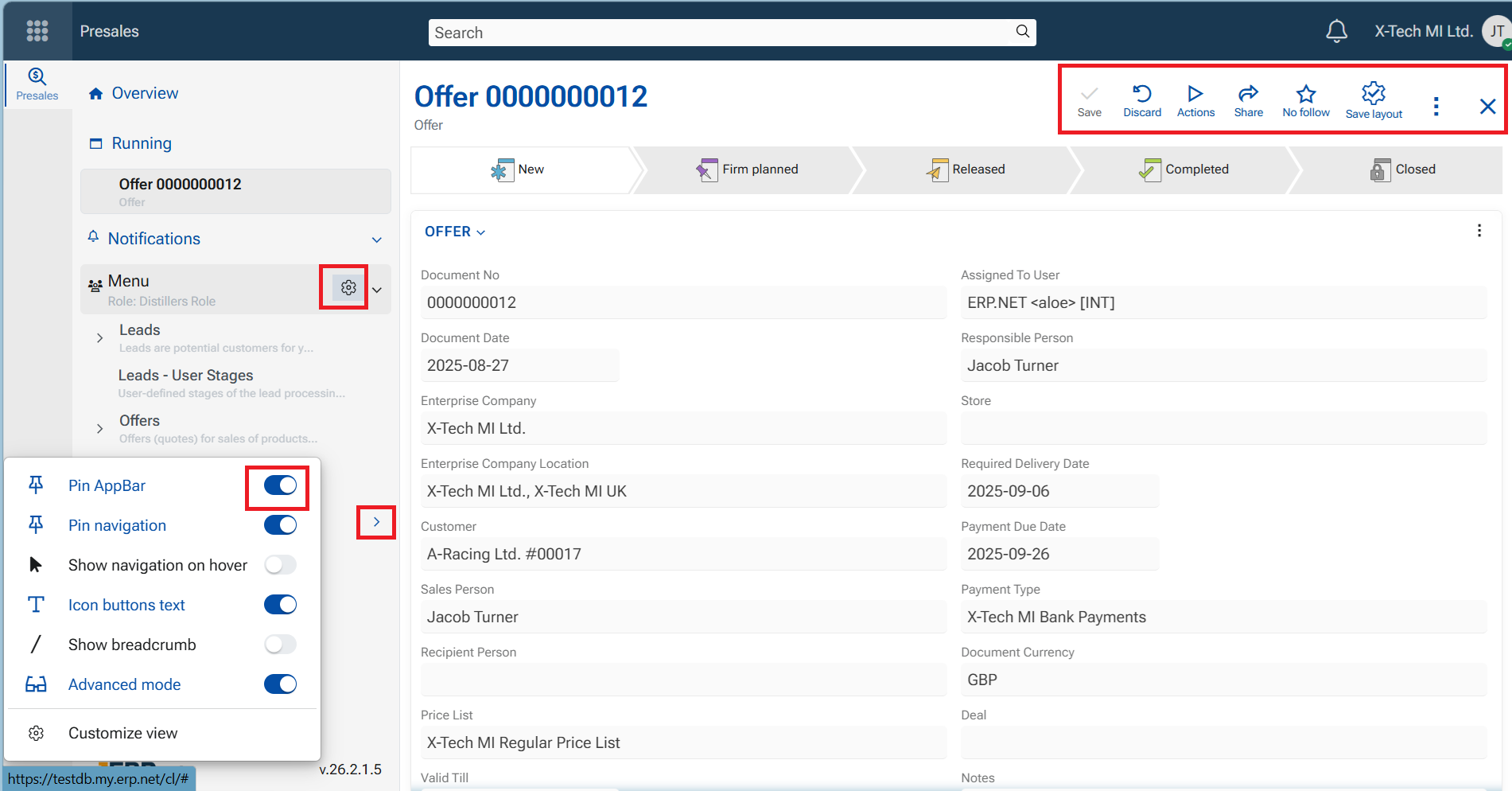This screenshot has width=1512, height=791.
Task: Click the JT user avatar
Action: click(x=1496, y=32)
